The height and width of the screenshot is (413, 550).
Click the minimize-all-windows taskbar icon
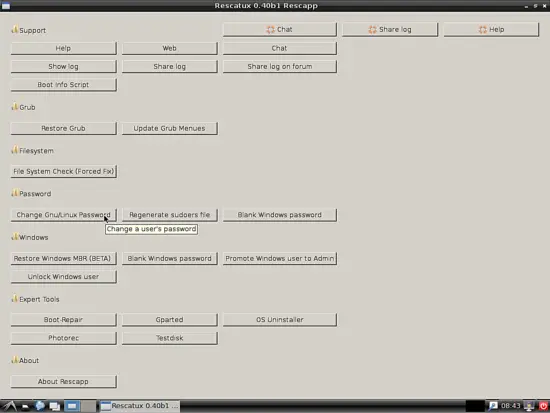[55, 406]
